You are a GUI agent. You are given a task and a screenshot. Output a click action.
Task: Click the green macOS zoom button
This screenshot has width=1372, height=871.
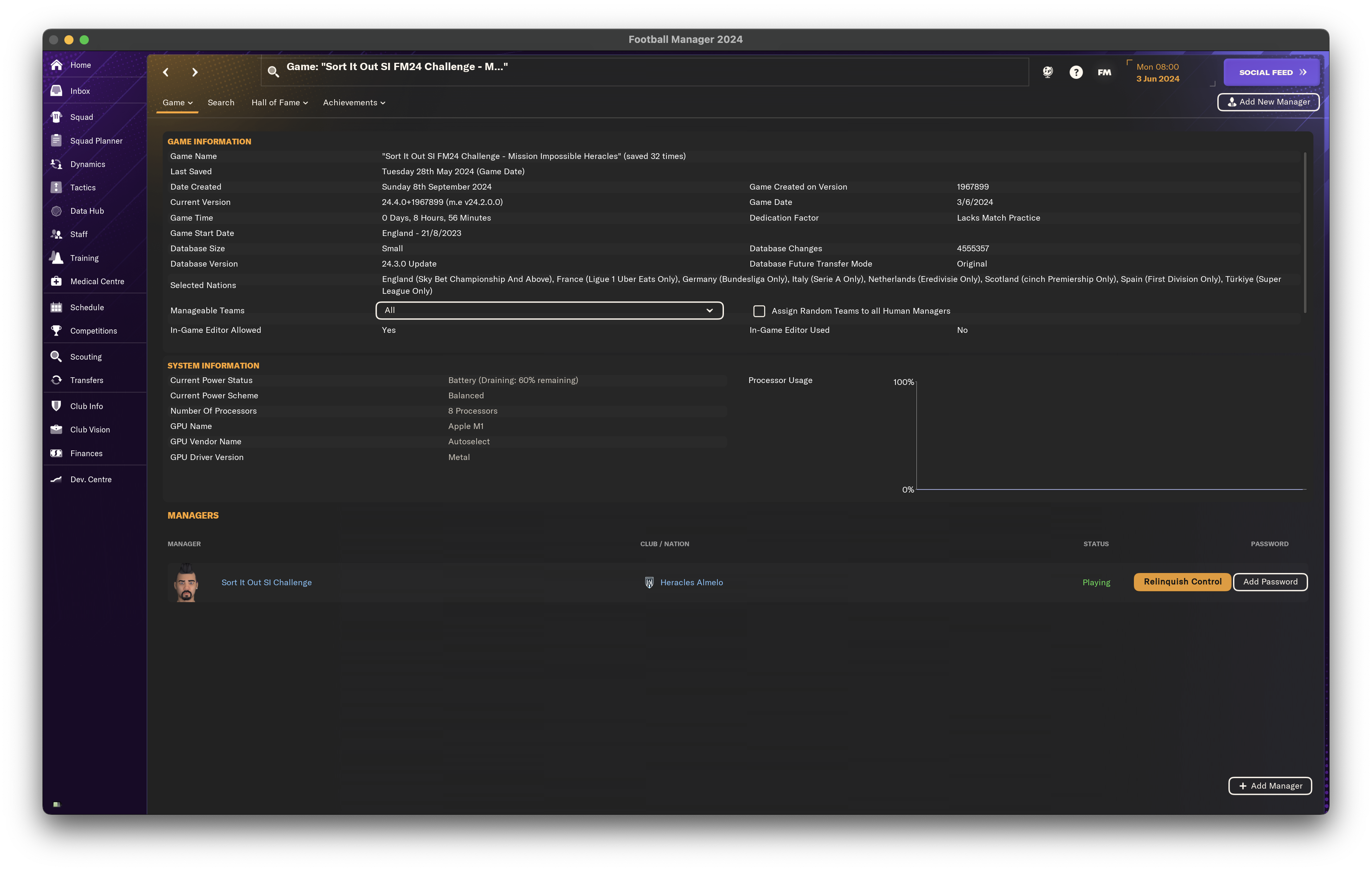[x=84, y=39]
